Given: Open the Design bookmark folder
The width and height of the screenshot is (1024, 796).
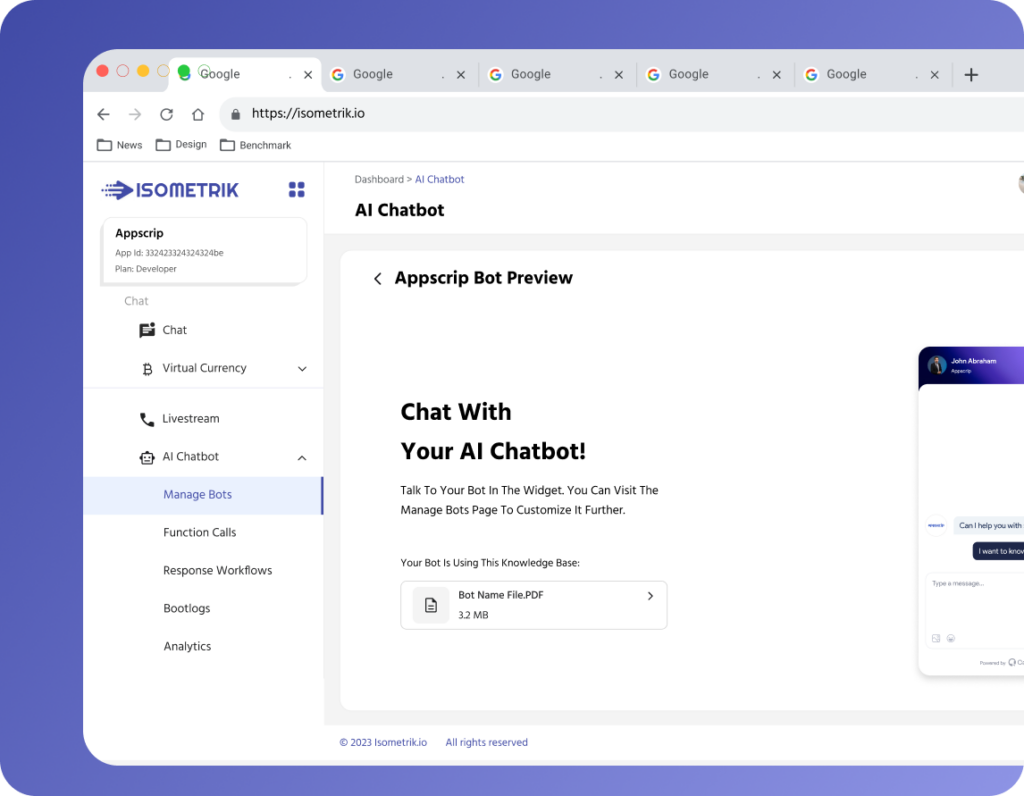Looking at the screenshot, I should (x=181, y=145).
